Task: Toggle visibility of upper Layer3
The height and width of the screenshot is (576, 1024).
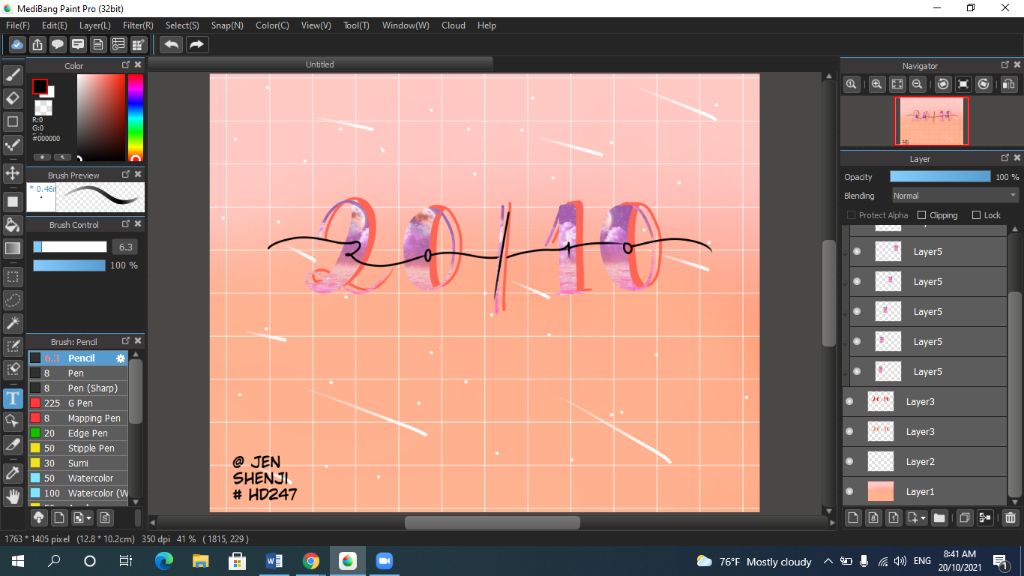Action: point(850,401)
